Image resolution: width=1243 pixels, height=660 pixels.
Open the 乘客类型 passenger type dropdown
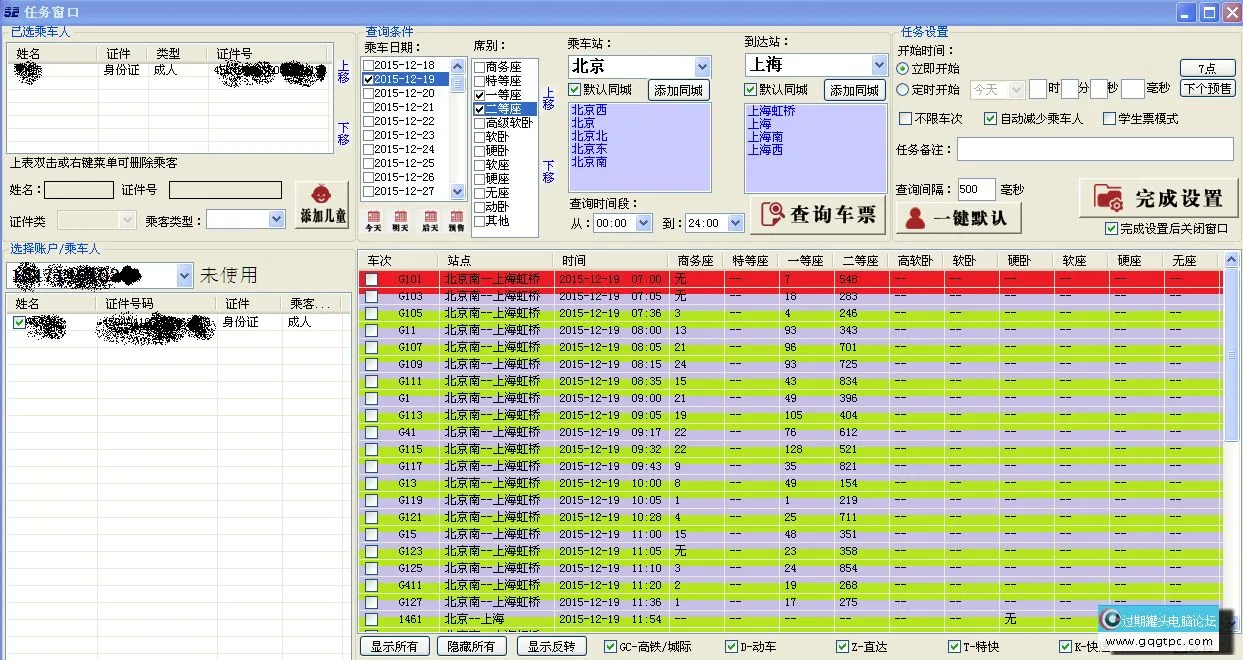[276, 219]
